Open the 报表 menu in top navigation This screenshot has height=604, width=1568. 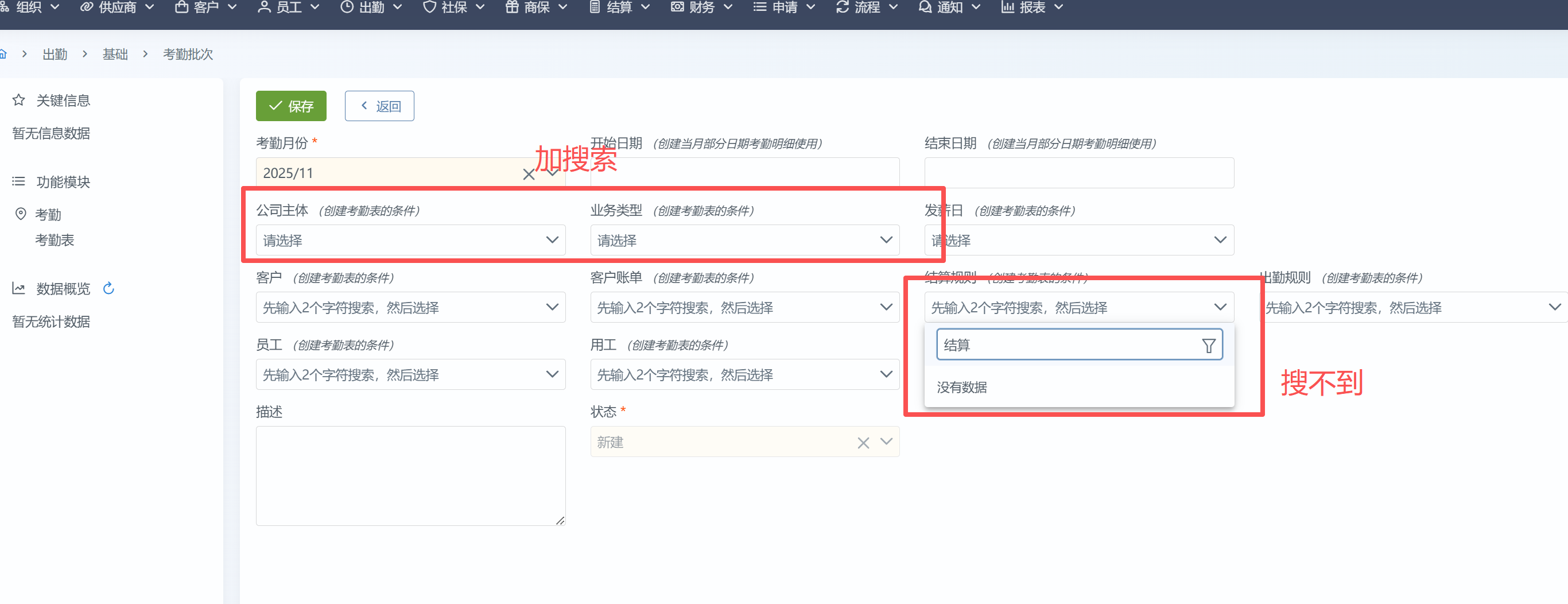click(1032, 7)
